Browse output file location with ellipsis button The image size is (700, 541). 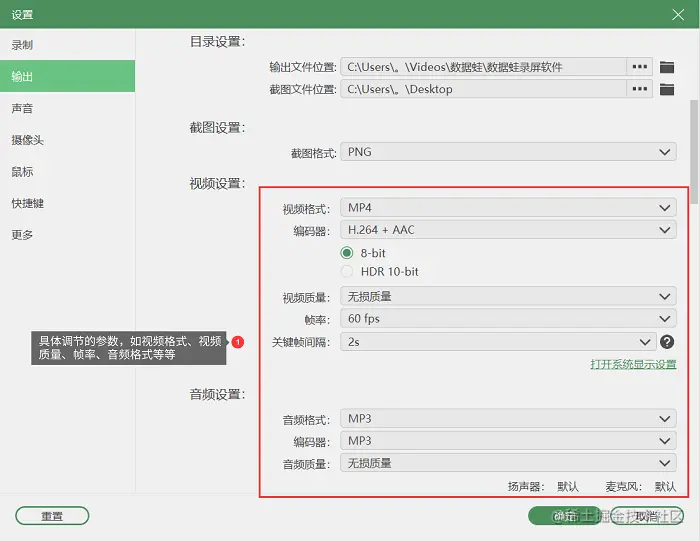pos(640,67)
